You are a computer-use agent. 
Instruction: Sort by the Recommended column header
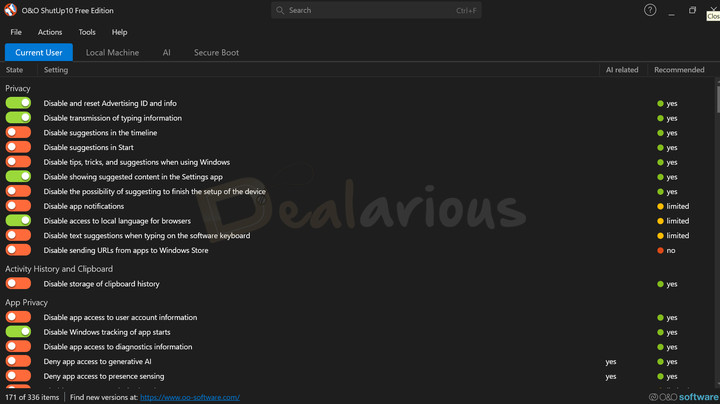pyautogui.click(x=679, y=70)
